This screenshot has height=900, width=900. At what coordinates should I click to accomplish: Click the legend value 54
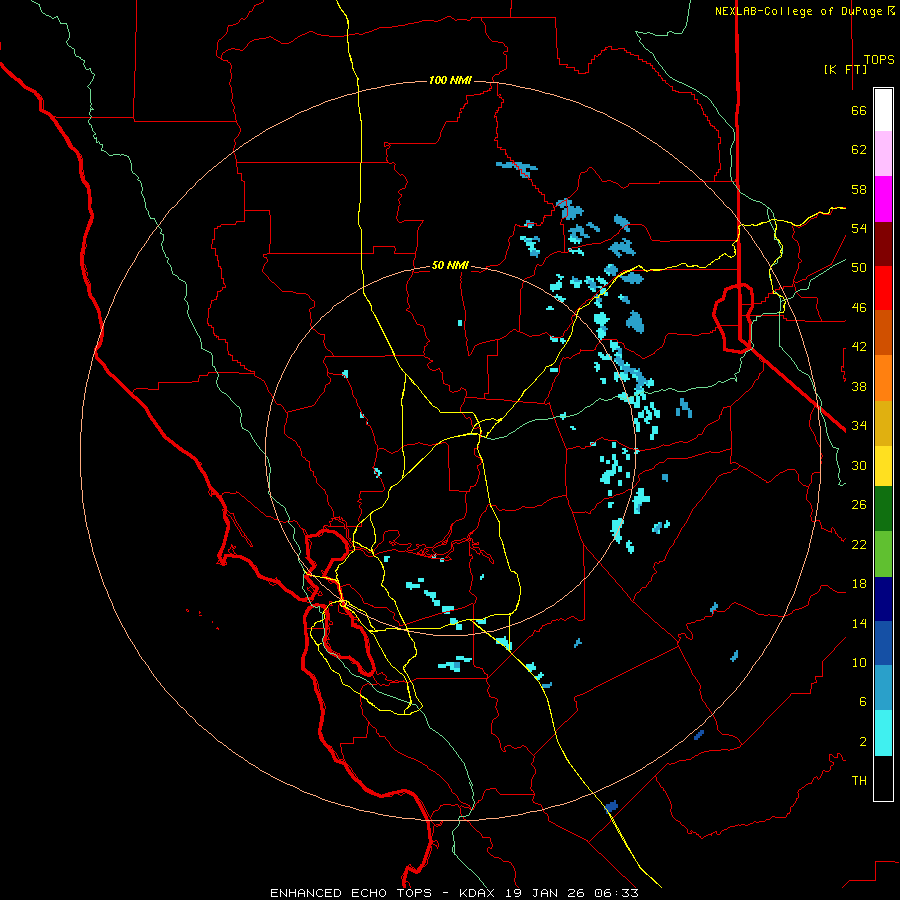point(859,228)
